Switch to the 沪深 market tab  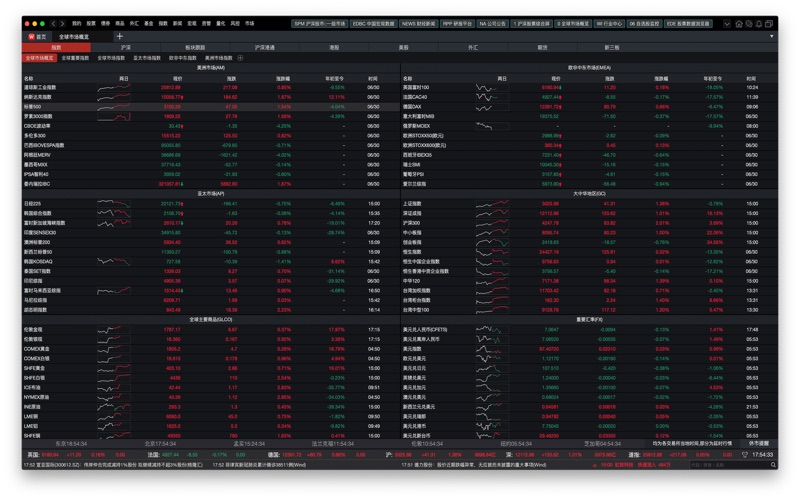click(125, 47)
